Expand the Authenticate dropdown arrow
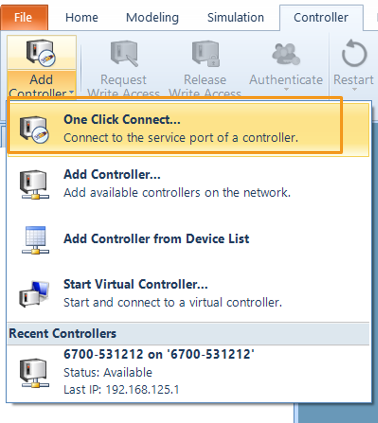The height and width of the screenshot is (423, 378). [x=286, y=89]
